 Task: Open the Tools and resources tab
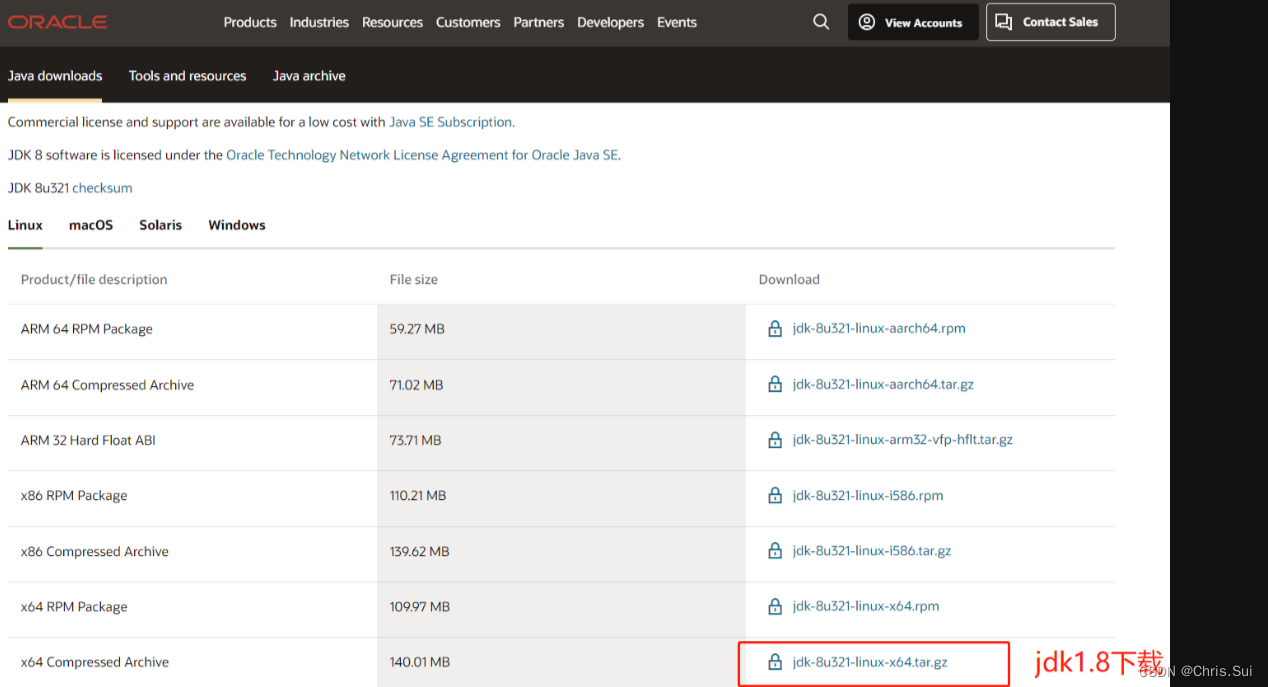pos(187,75)
